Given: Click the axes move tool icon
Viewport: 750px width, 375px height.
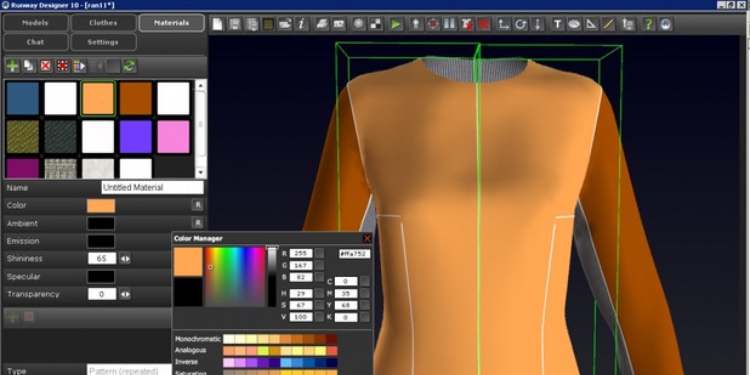Looking at the screenshot, I should [x=503, y=24].
